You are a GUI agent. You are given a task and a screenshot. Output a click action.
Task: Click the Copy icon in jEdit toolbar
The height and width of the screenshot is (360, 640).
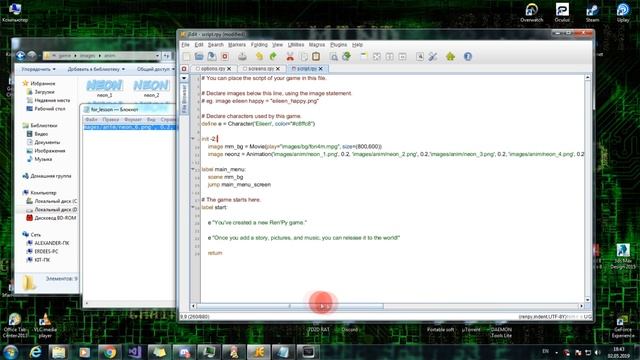(x=304, y=57)
